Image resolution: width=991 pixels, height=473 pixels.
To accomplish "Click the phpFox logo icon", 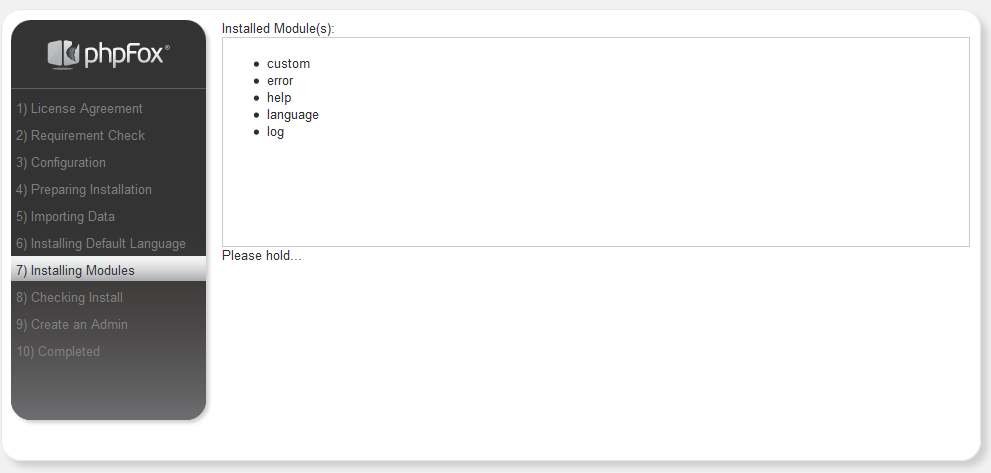I will [63, 54].
